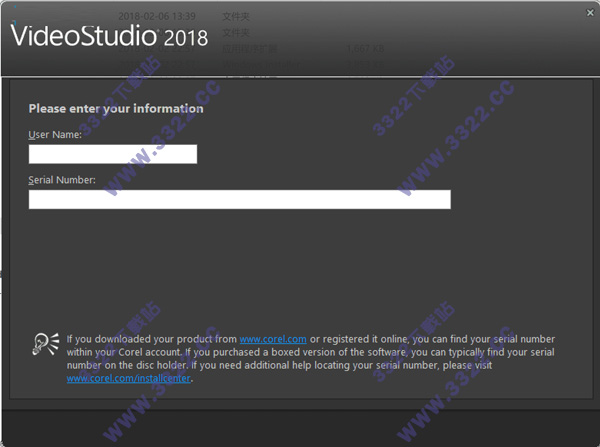The height and width of the screenshot is (447, 600).
Task: Click the lightbulb tip icon
Action: coord(44,345)
